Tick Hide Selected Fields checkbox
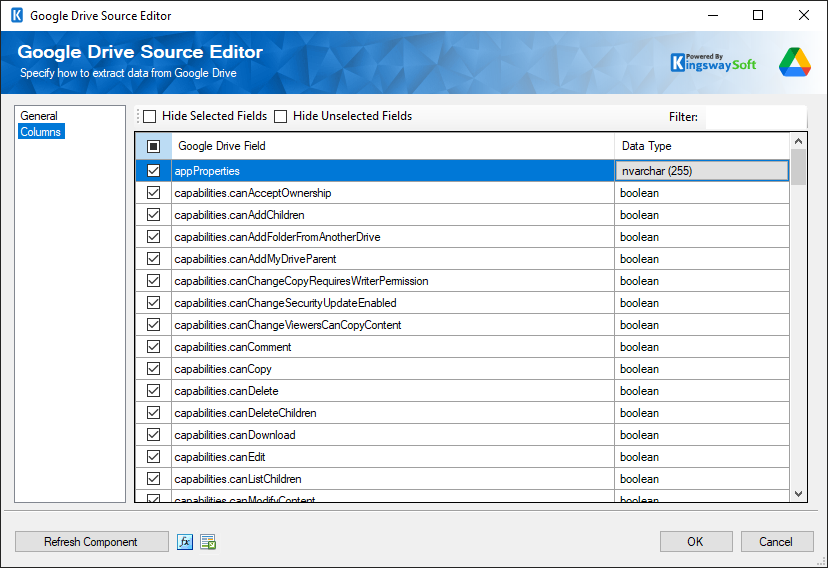Screen dimensions: 828x568 pos(150,116)
